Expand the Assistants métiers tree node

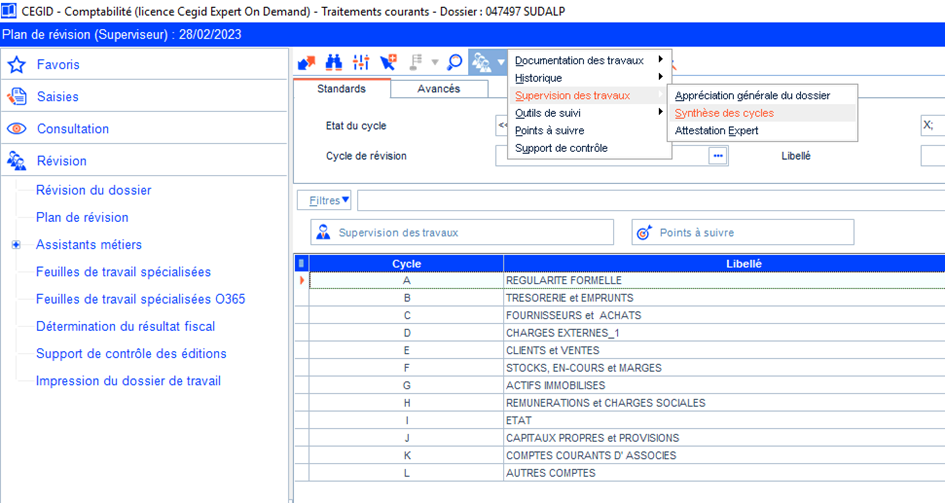[16, 245]
